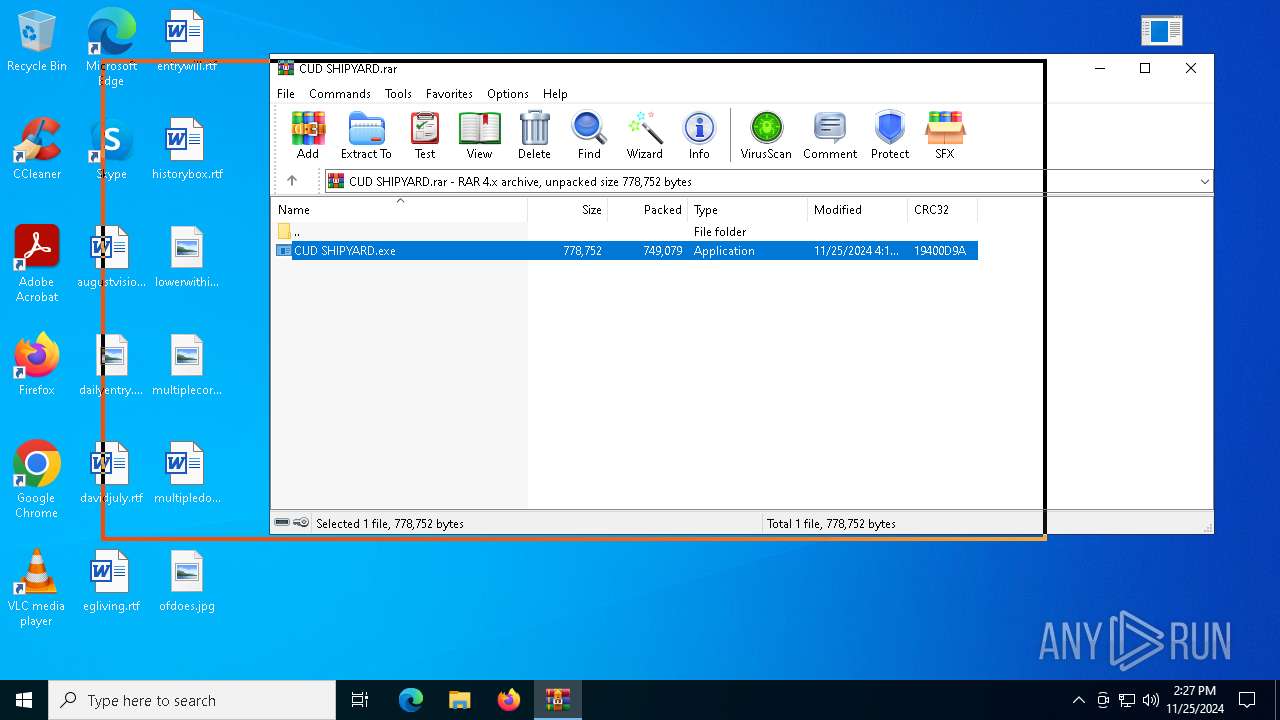Click the Delete toolbar icon
1280x720 pixels.
coord(534,135)
